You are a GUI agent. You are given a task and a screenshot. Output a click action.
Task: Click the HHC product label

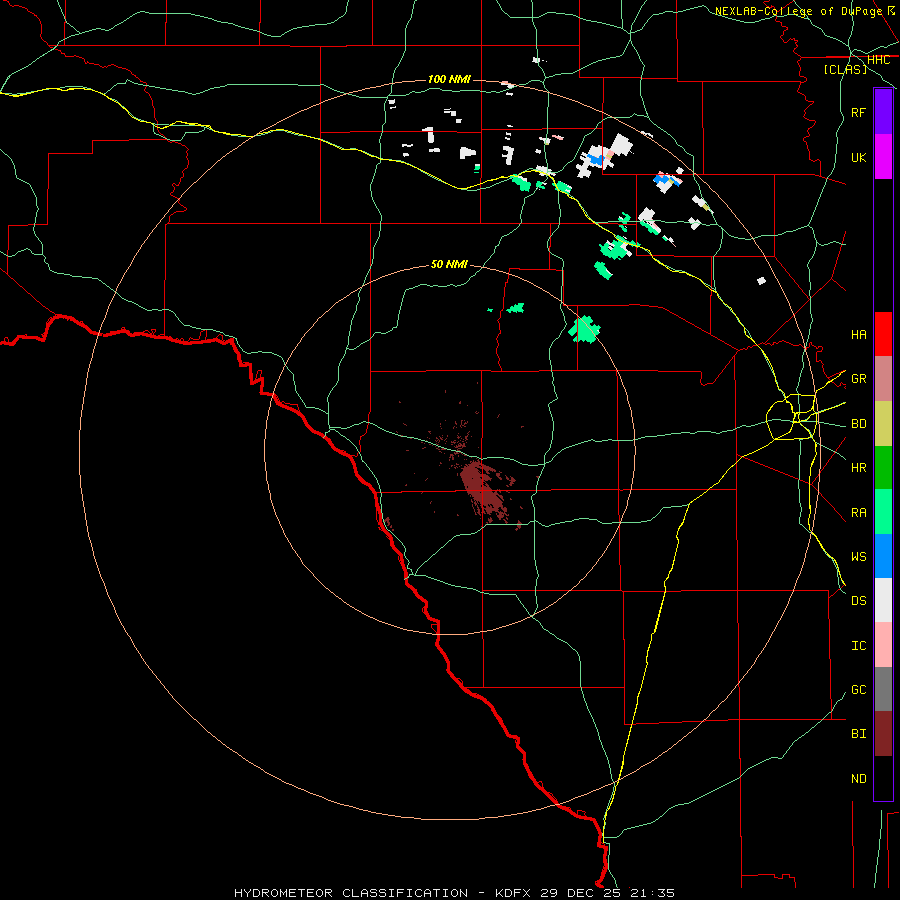point(878,60)
